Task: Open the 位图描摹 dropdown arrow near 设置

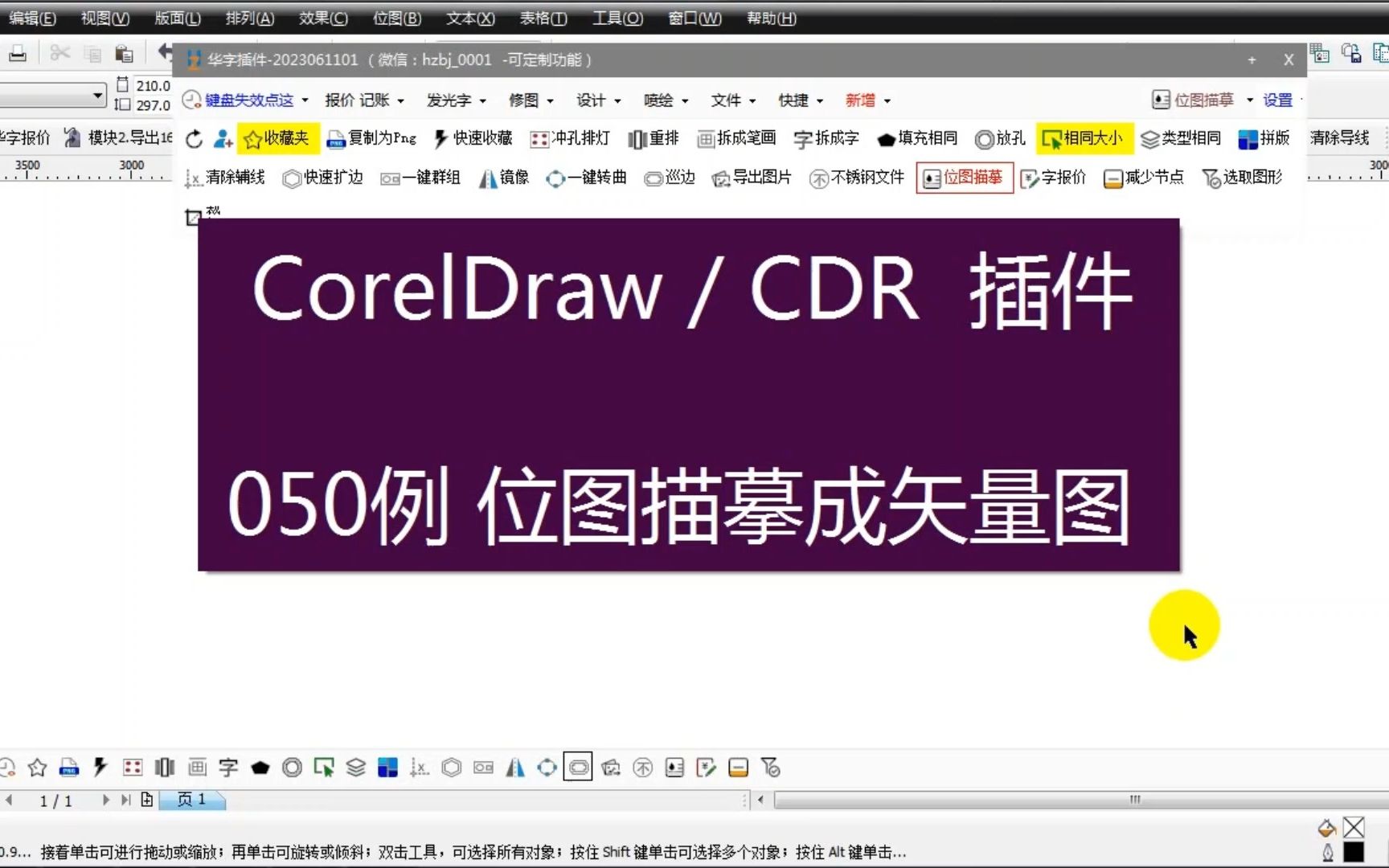Action: coord(1248,100)
